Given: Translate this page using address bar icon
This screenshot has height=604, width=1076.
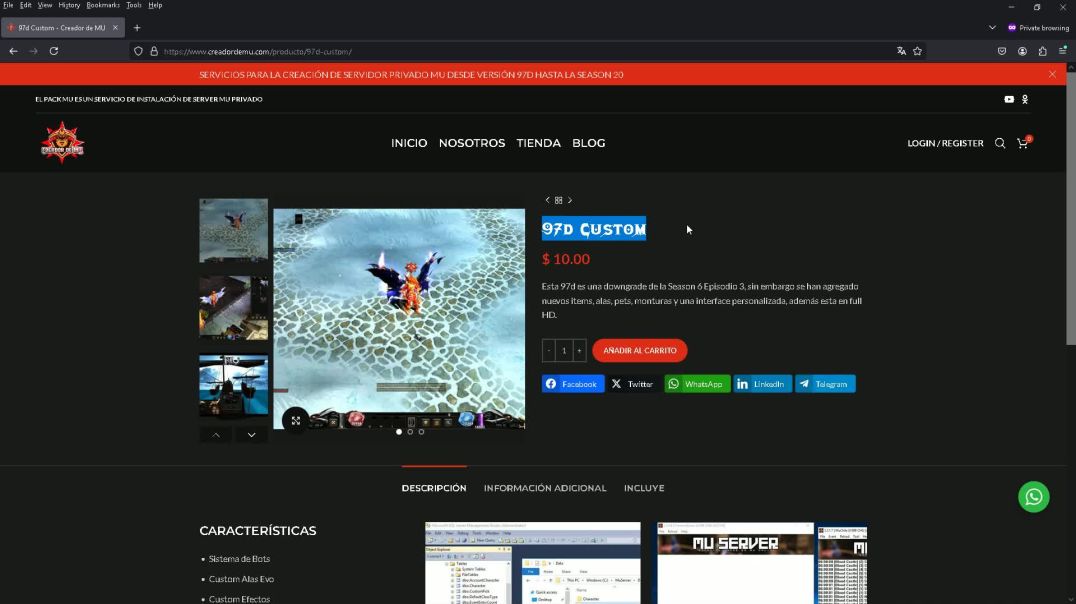Looking at the screenshot, I should point(901,51).
